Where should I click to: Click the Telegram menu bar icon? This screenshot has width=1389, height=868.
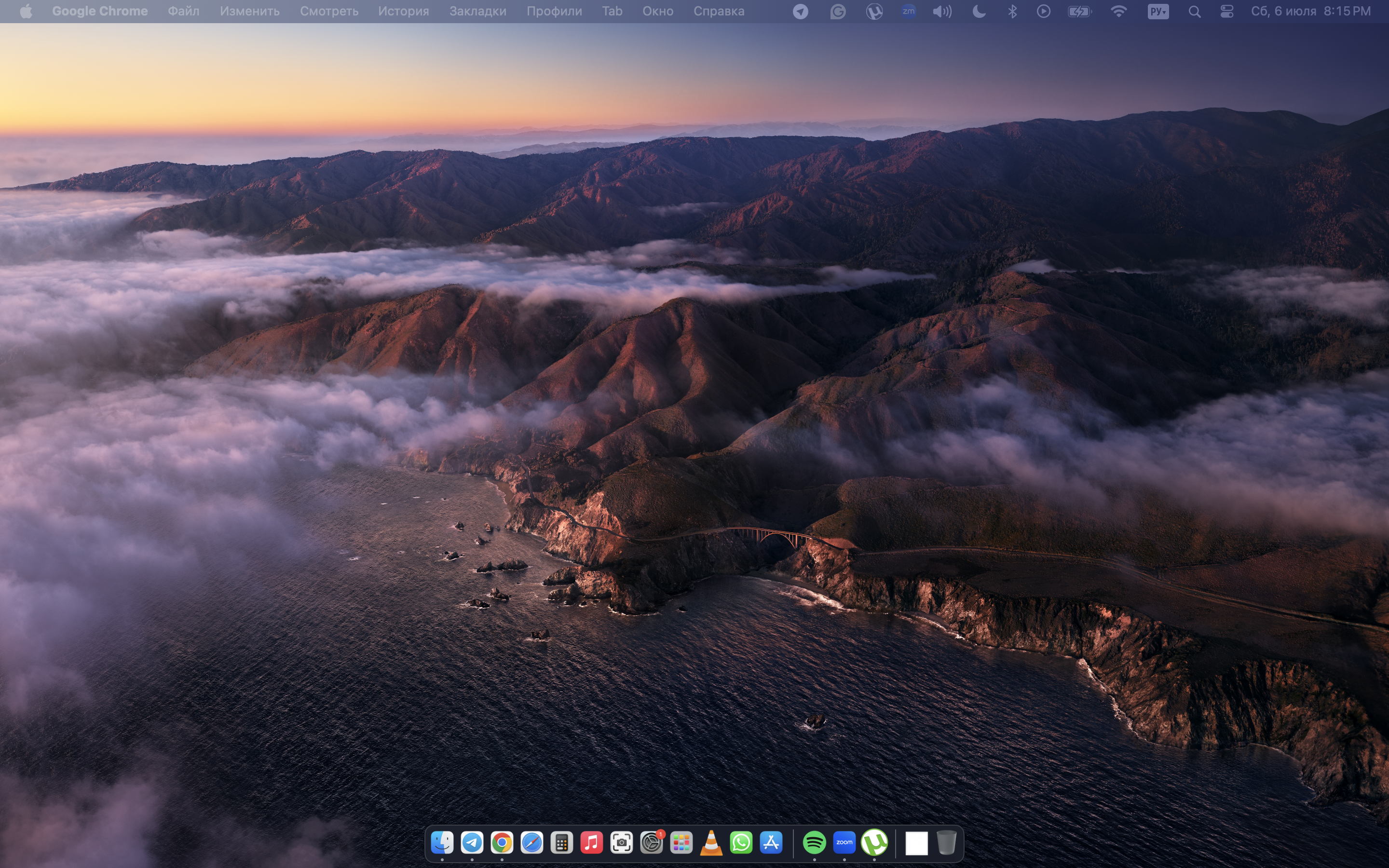coord(800,12)
